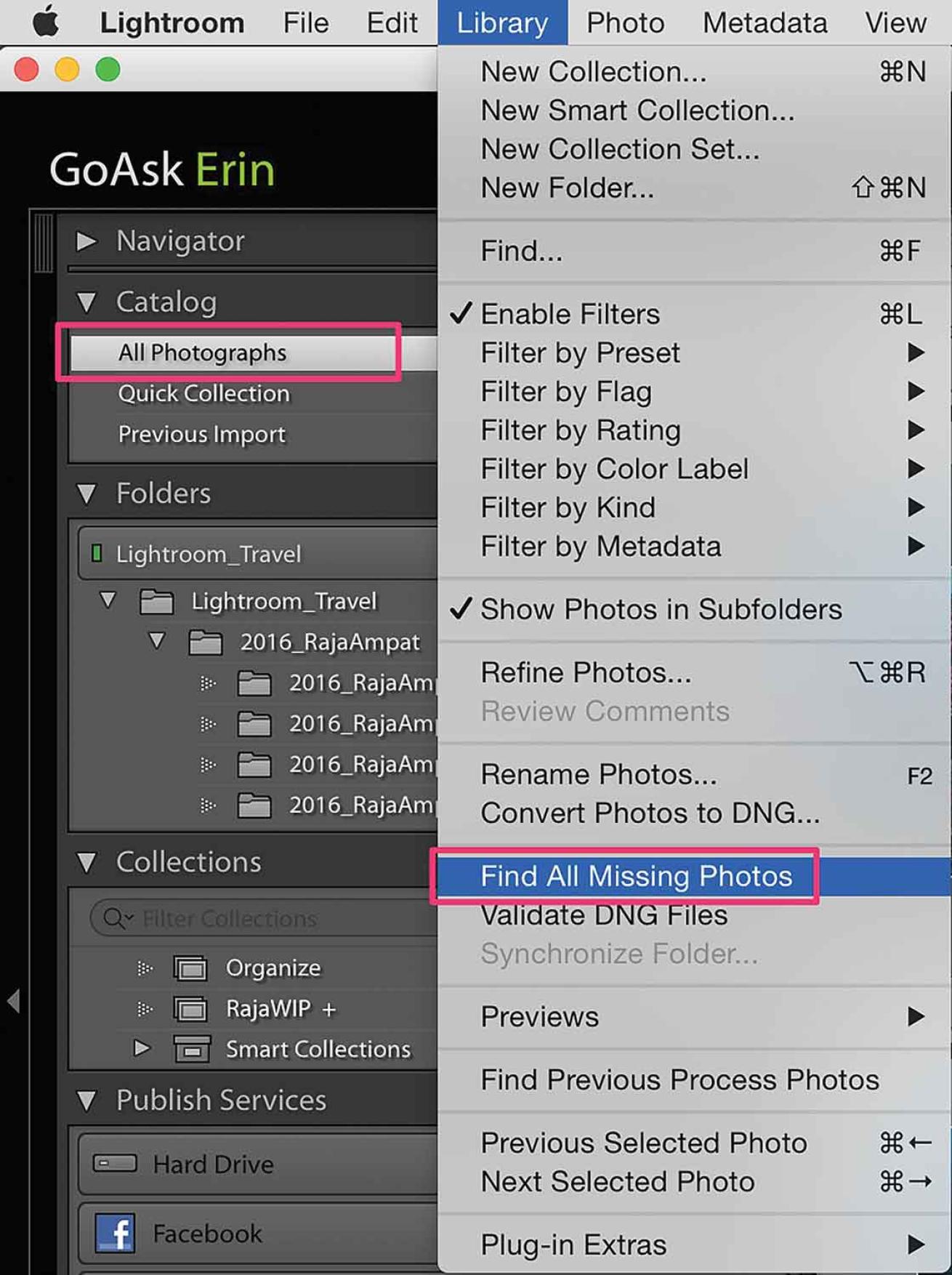952x1275 pixels.
Task: Select All Photographs in Catalog
Action: [x=202, y=353]
